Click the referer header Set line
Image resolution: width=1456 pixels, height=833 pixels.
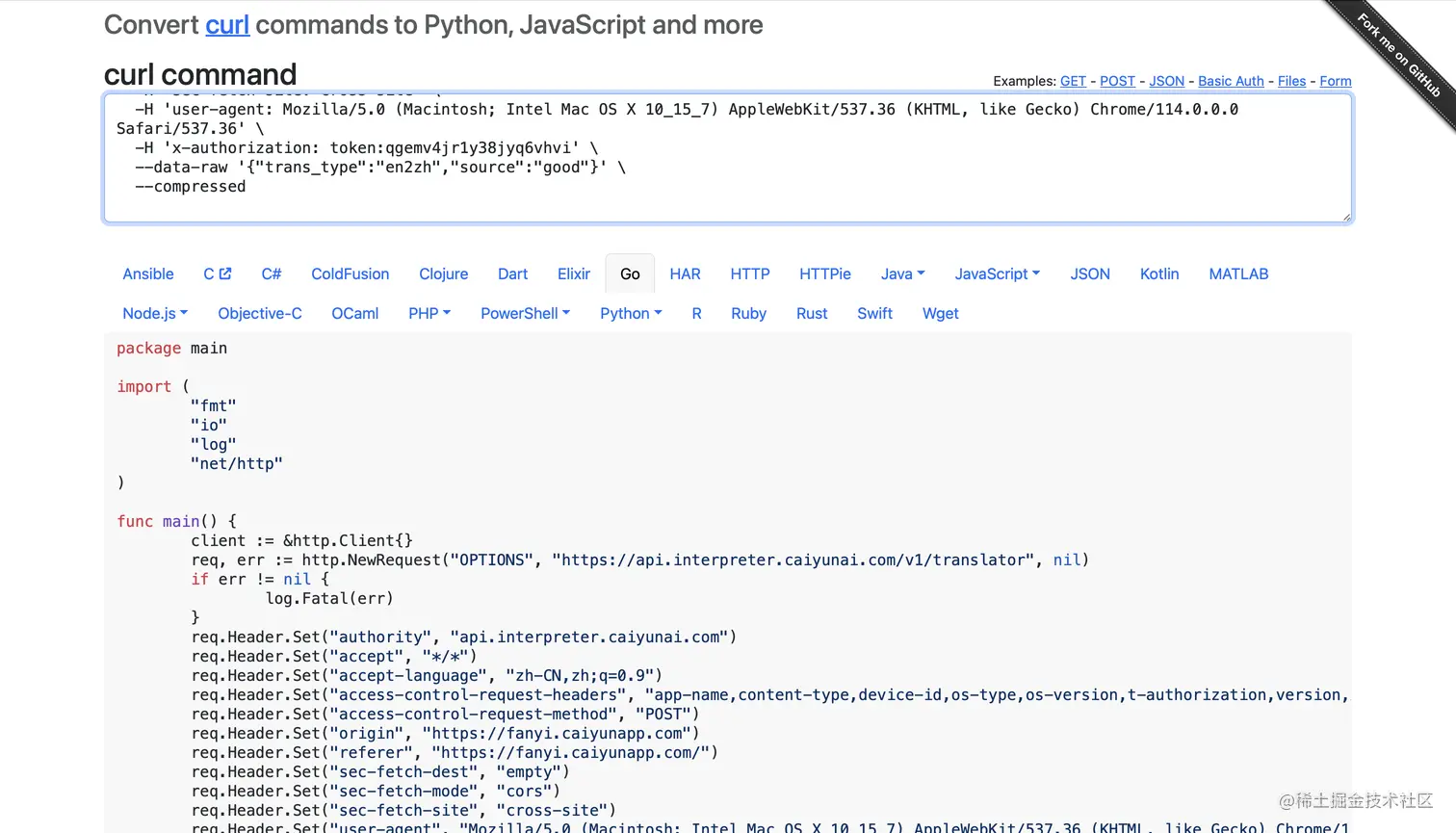[455, 752]
